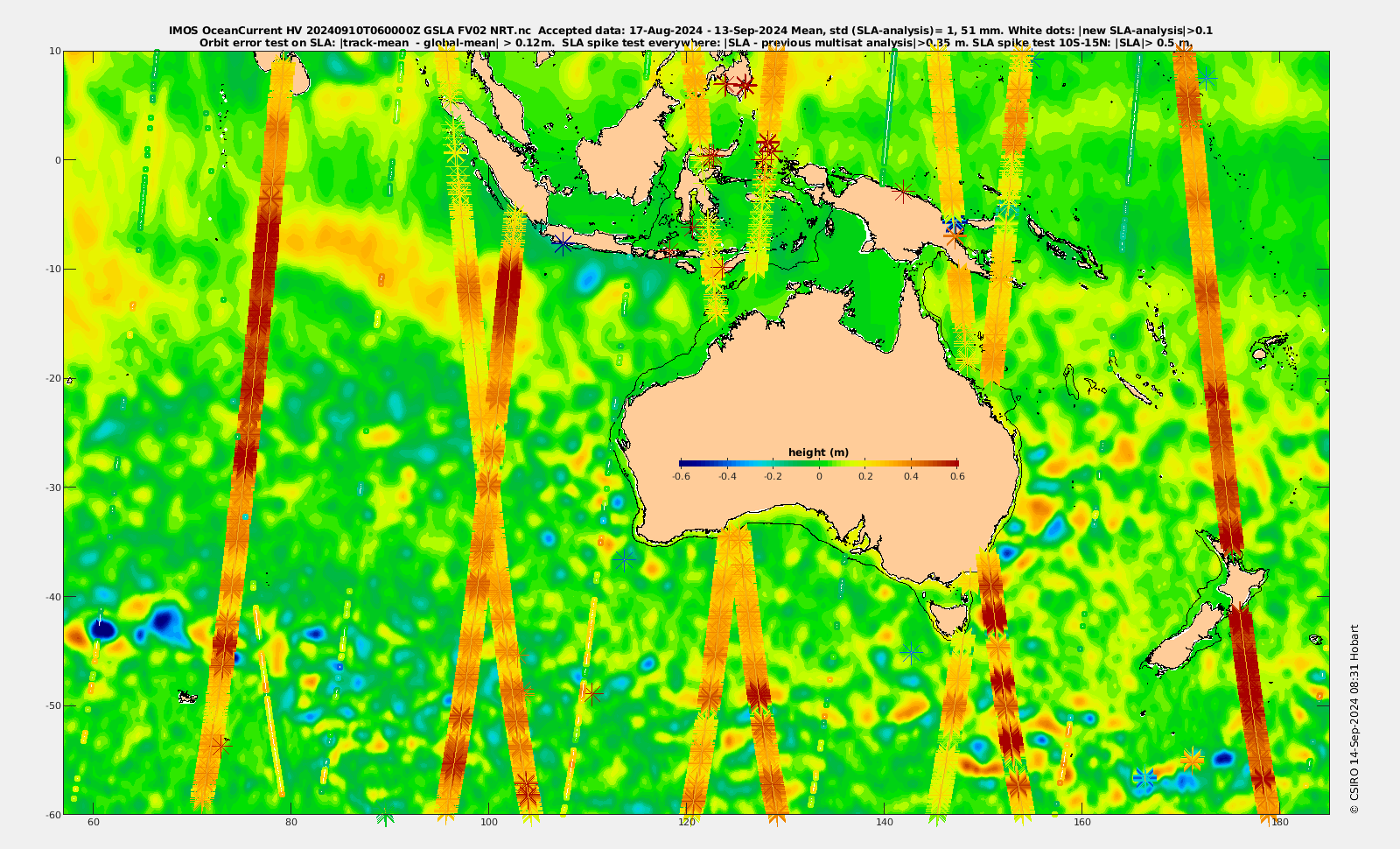Click the dark green asterisk south of Tasmania

(x=912, y=652)
